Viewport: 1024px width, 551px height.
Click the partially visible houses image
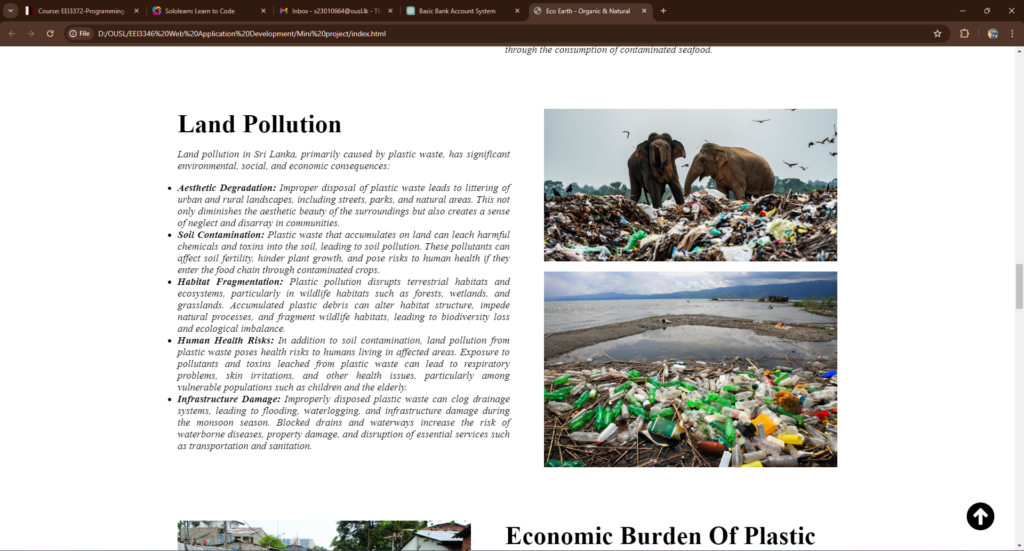click(x=324, y=535)
